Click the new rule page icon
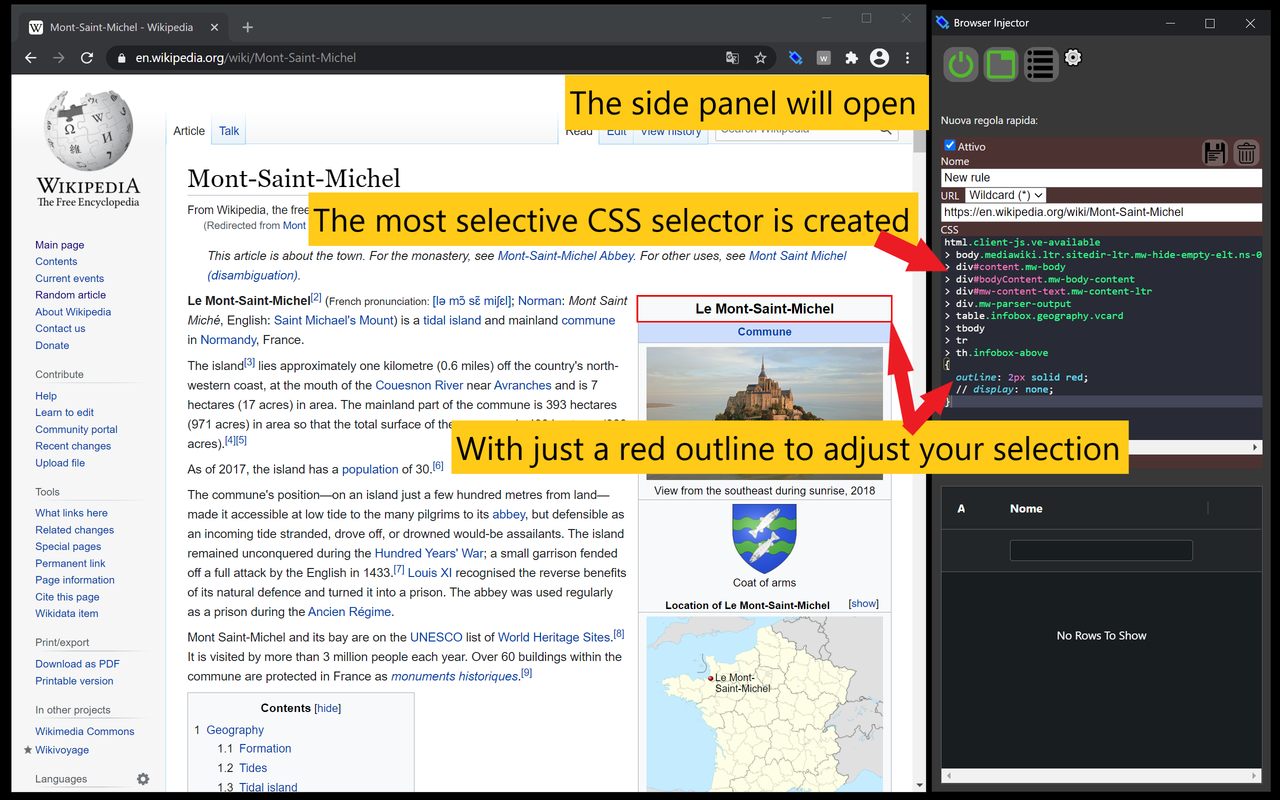 click(1000, 63)
